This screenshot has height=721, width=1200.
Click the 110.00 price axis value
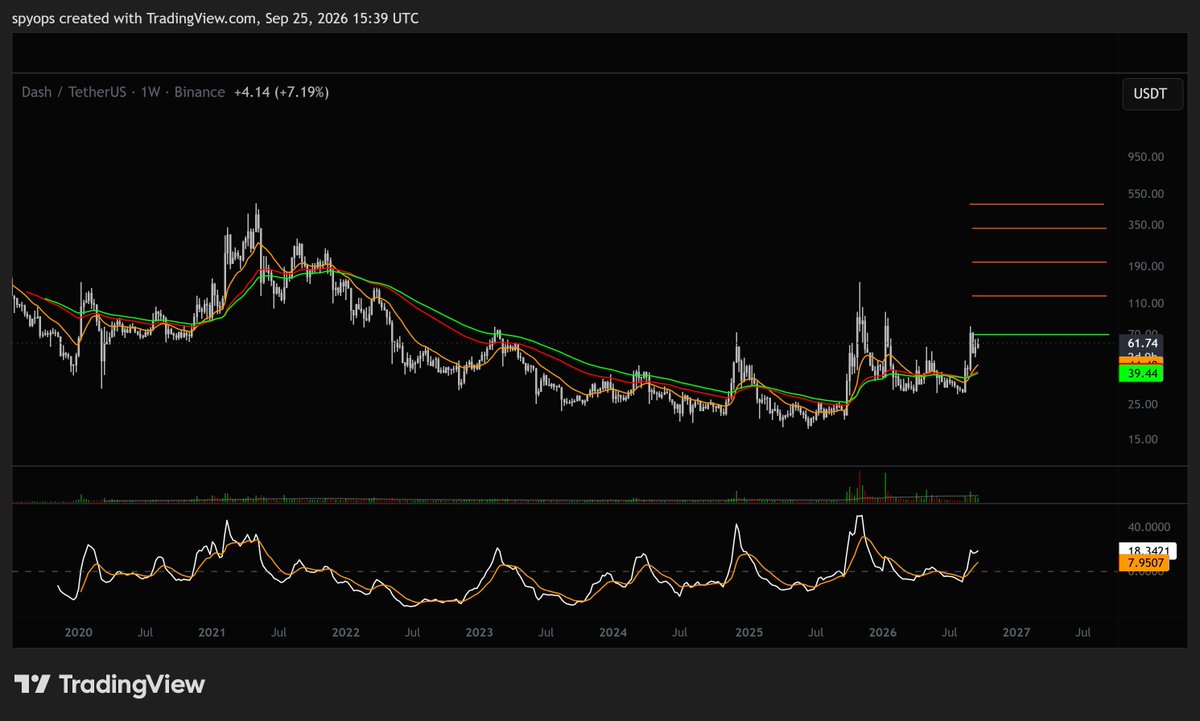1145,303
